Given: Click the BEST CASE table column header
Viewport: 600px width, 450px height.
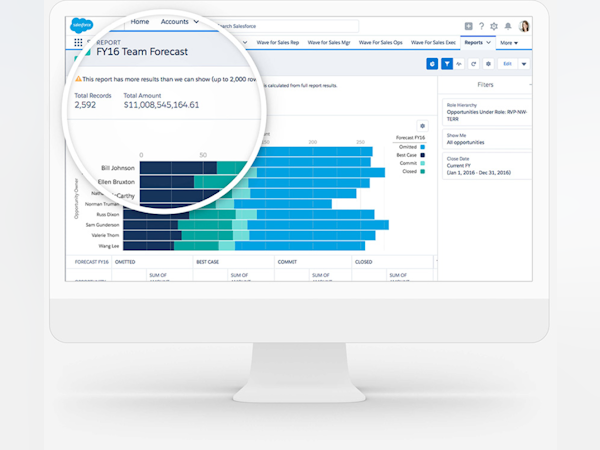Looking at the screenshot, I should tap(207, 262).
